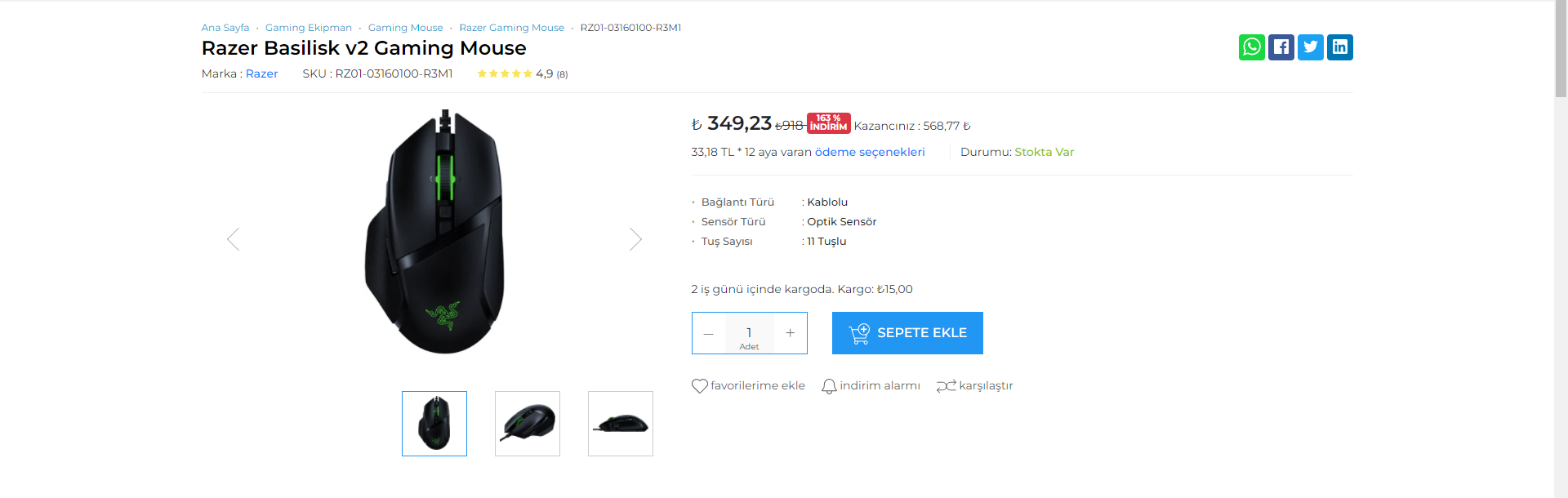Open the Gaming Mouse breadcrumb link
The height and width of the screenshot is (498, 1568).
point(406,28)
